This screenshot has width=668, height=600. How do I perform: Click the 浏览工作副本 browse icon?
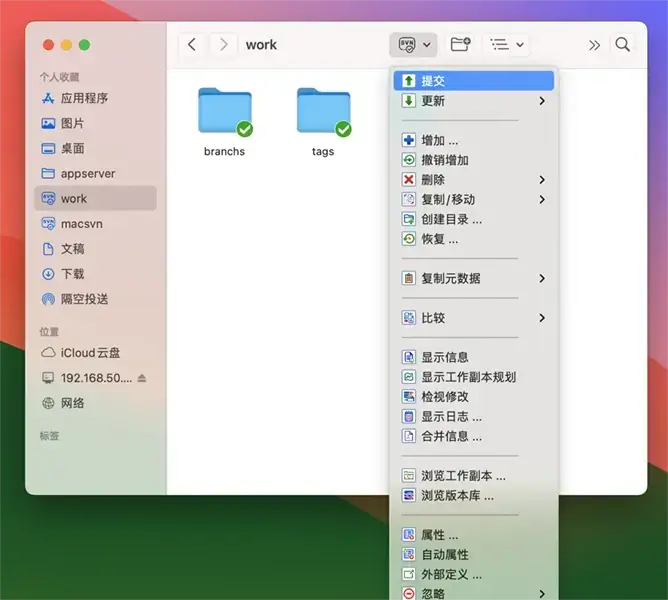409,476
